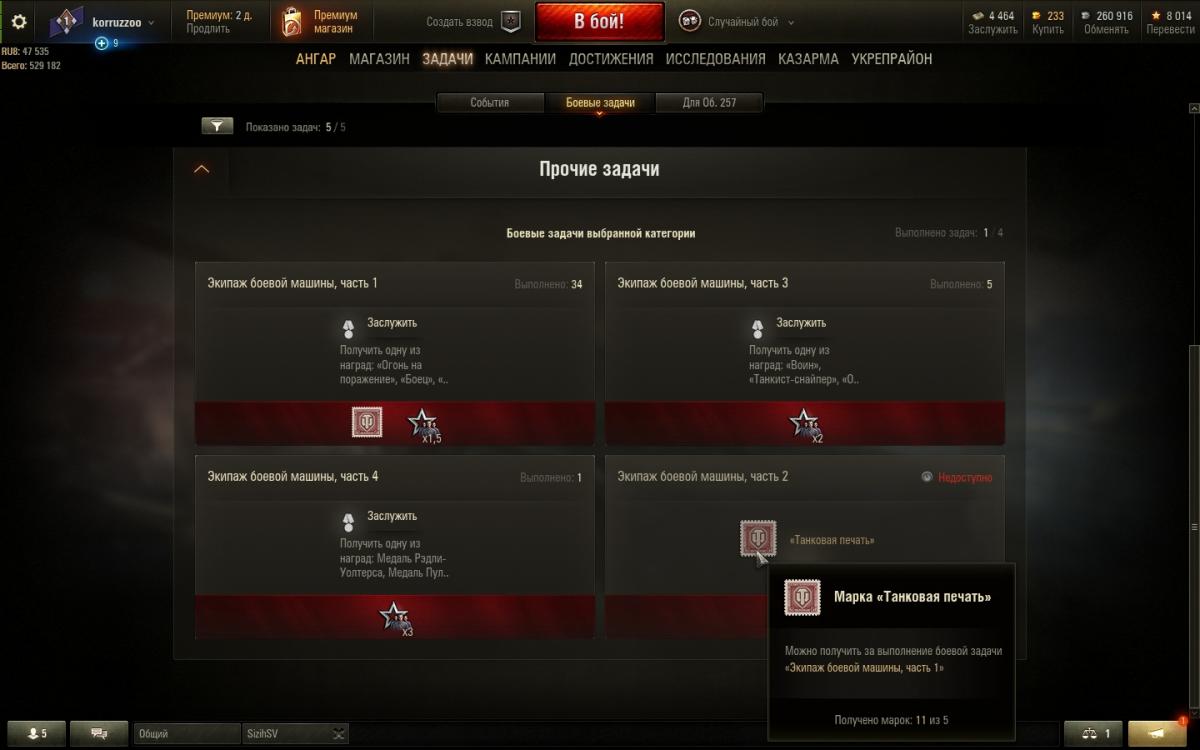Switch to the События tab
1200x750 pixels.
(490, 102)
